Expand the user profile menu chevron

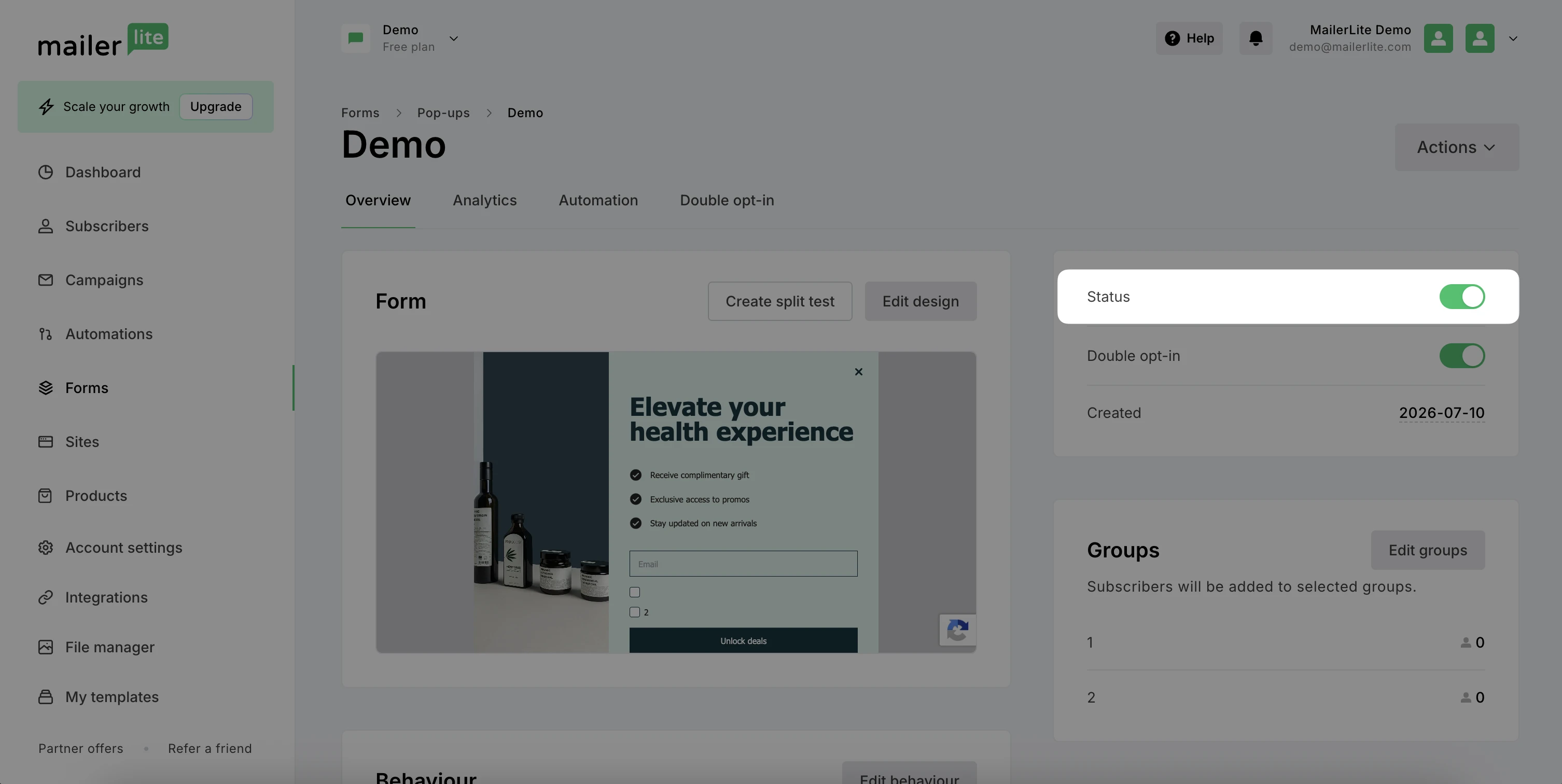1513,38
